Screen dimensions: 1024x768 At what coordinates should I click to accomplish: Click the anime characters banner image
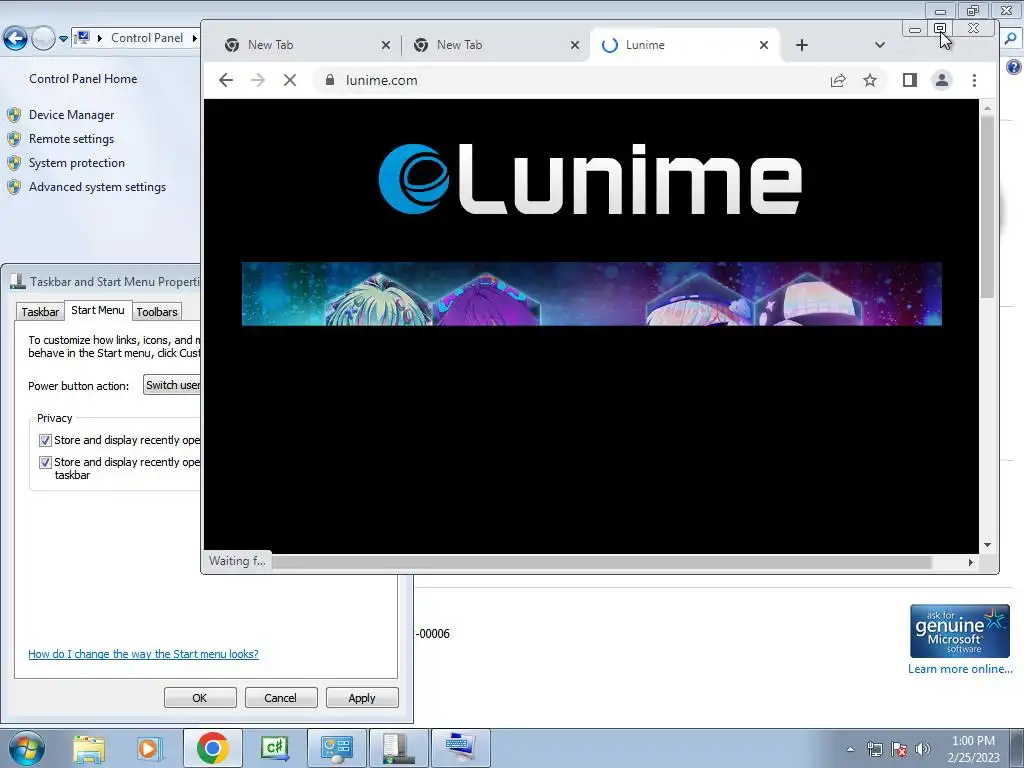tap(592, 294)
